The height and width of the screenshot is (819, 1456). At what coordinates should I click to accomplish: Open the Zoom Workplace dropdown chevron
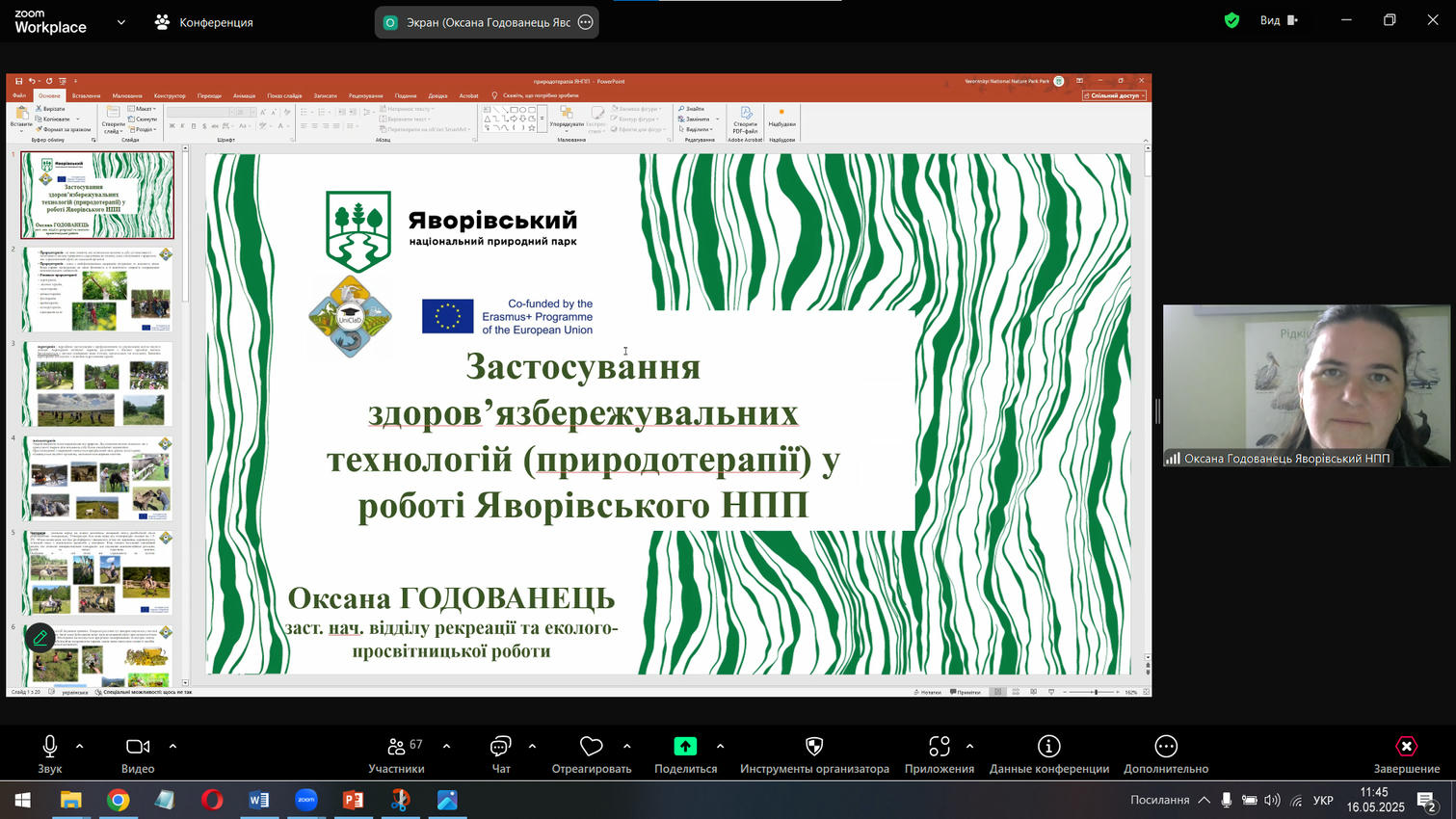pos(120,21)
